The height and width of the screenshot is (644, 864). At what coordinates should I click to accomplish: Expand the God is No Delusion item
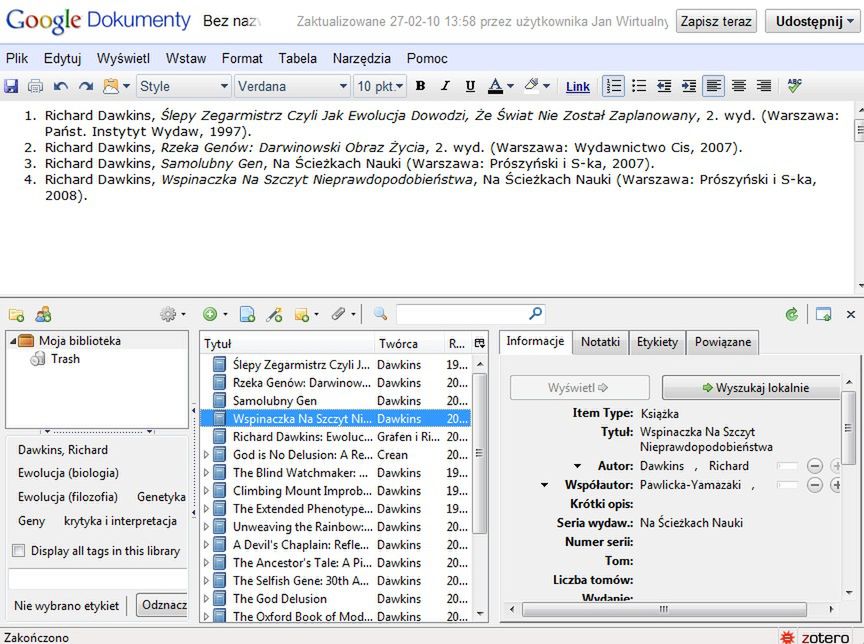coord(206,455)
